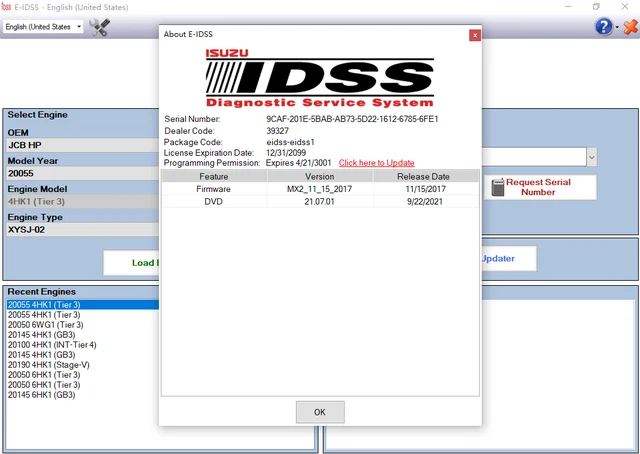Select the Engine Type XYSJ-02 field
The width and height of the screenshot is (640, 454).
coord(83,229)
